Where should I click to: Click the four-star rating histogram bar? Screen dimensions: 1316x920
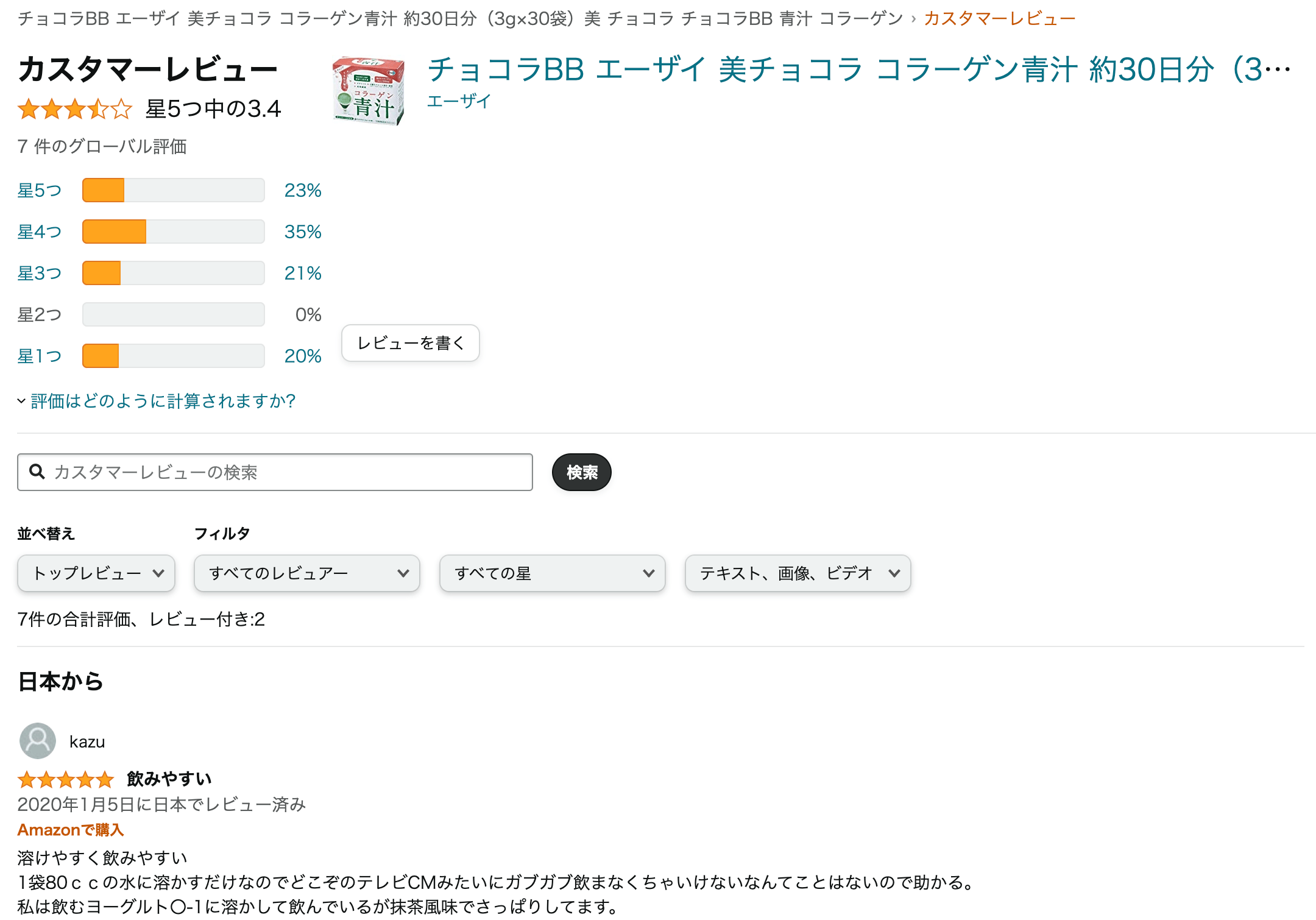(174, 232)
